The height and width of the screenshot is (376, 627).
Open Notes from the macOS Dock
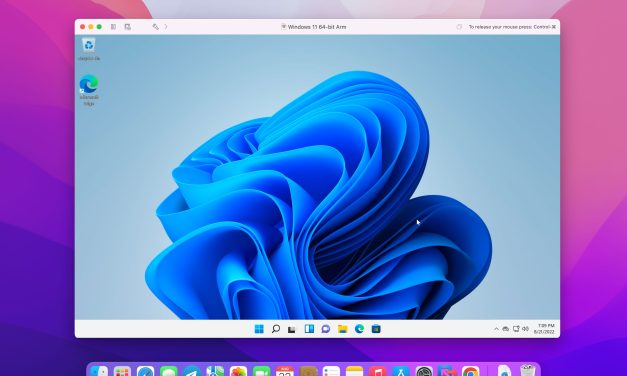pos(354,371)
